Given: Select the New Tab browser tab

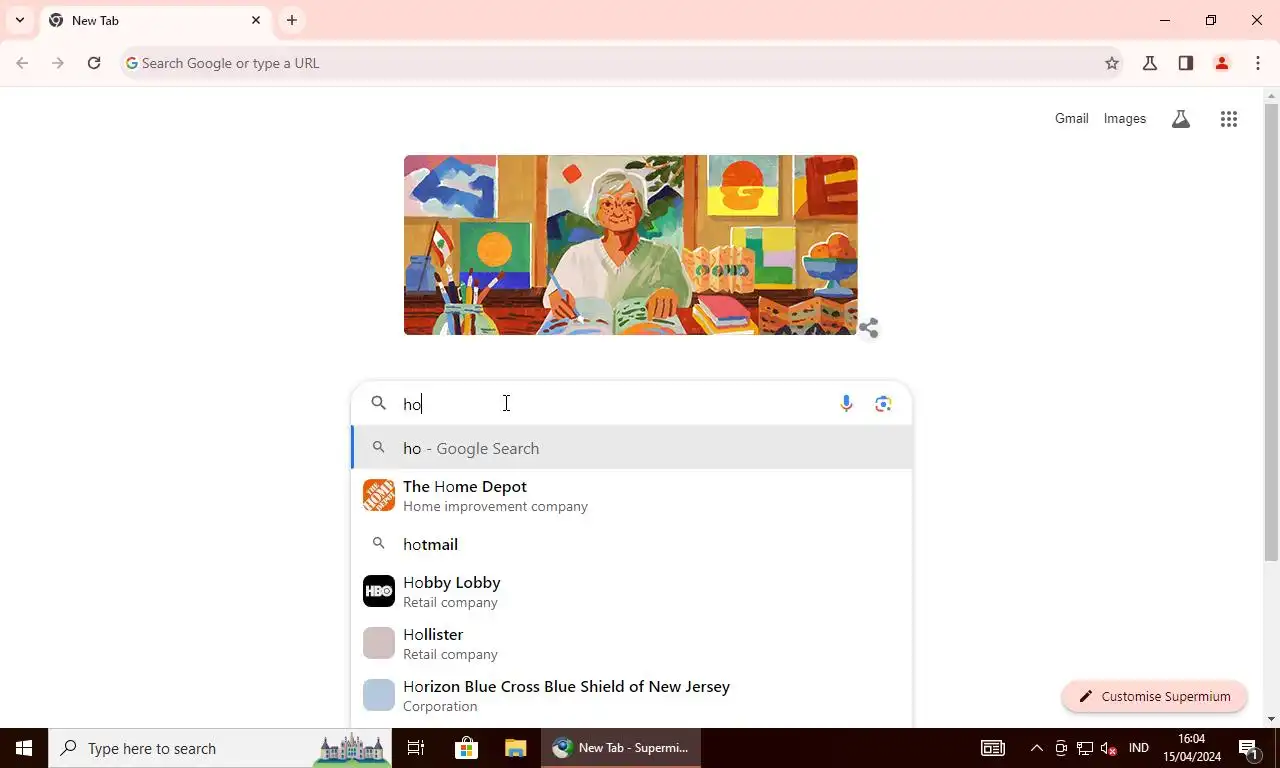Looking at the screenshot, I should tap(155, 20).
